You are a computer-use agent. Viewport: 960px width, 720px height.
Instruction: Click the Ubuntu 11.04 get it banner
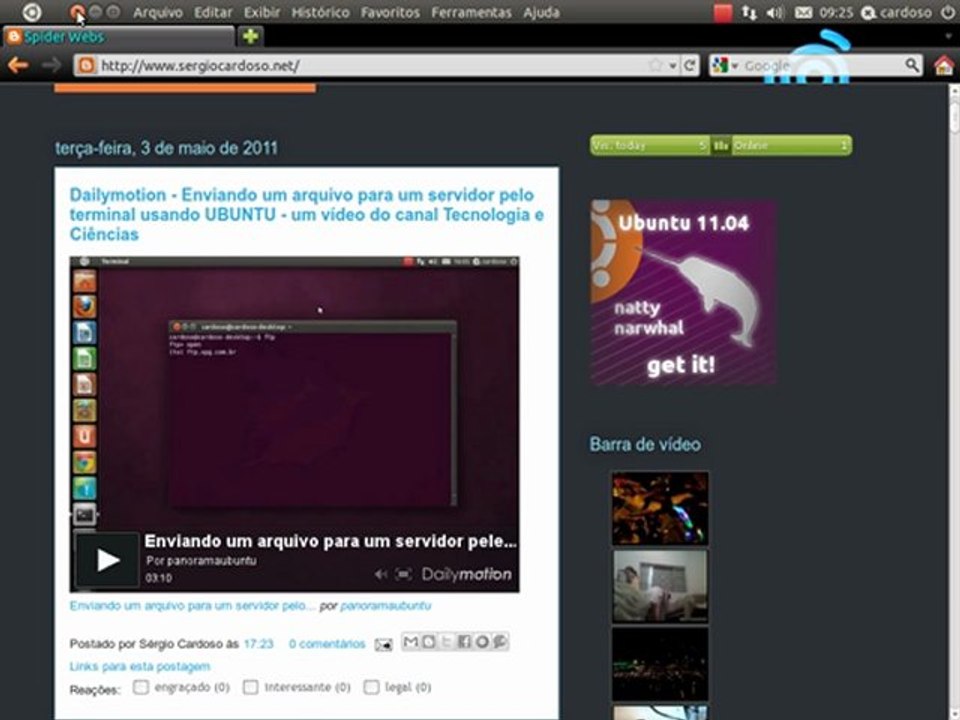[x=684, y=293]
